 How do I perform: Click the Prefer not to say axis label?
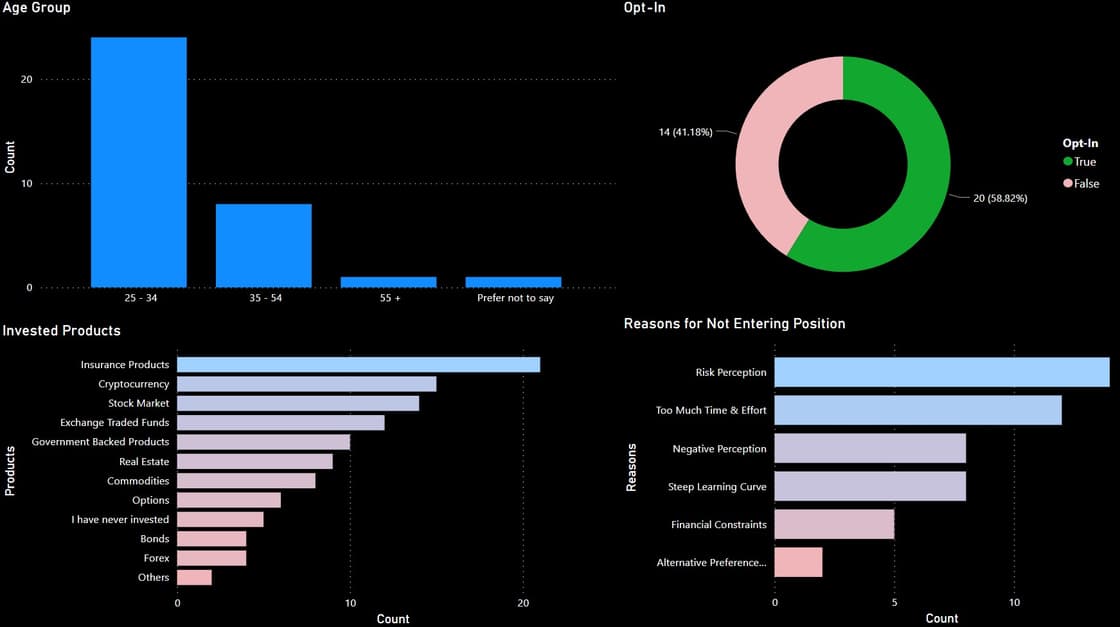516,298
